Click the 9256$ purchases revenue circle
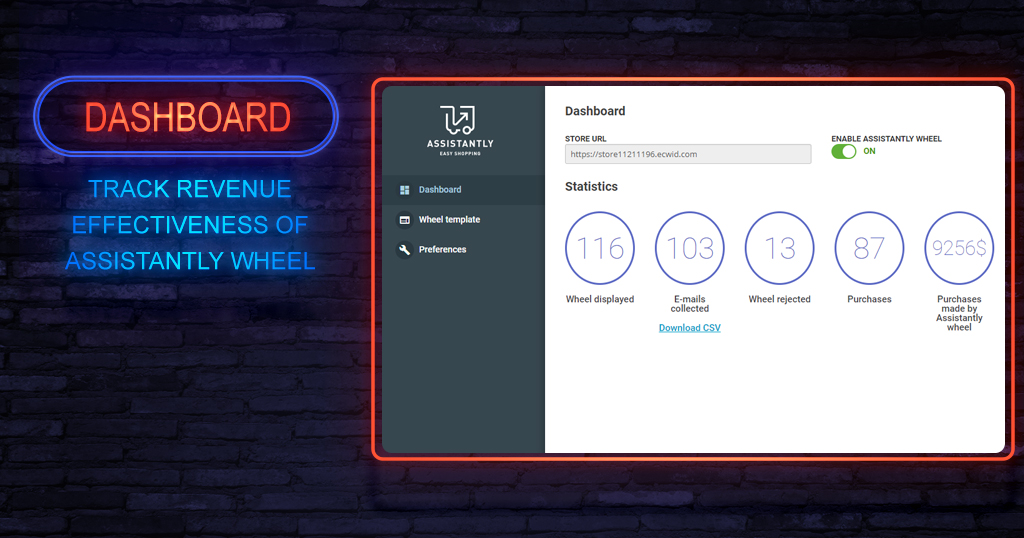The width and height of the screenshot is (1024, 538). tap(959, 248)
